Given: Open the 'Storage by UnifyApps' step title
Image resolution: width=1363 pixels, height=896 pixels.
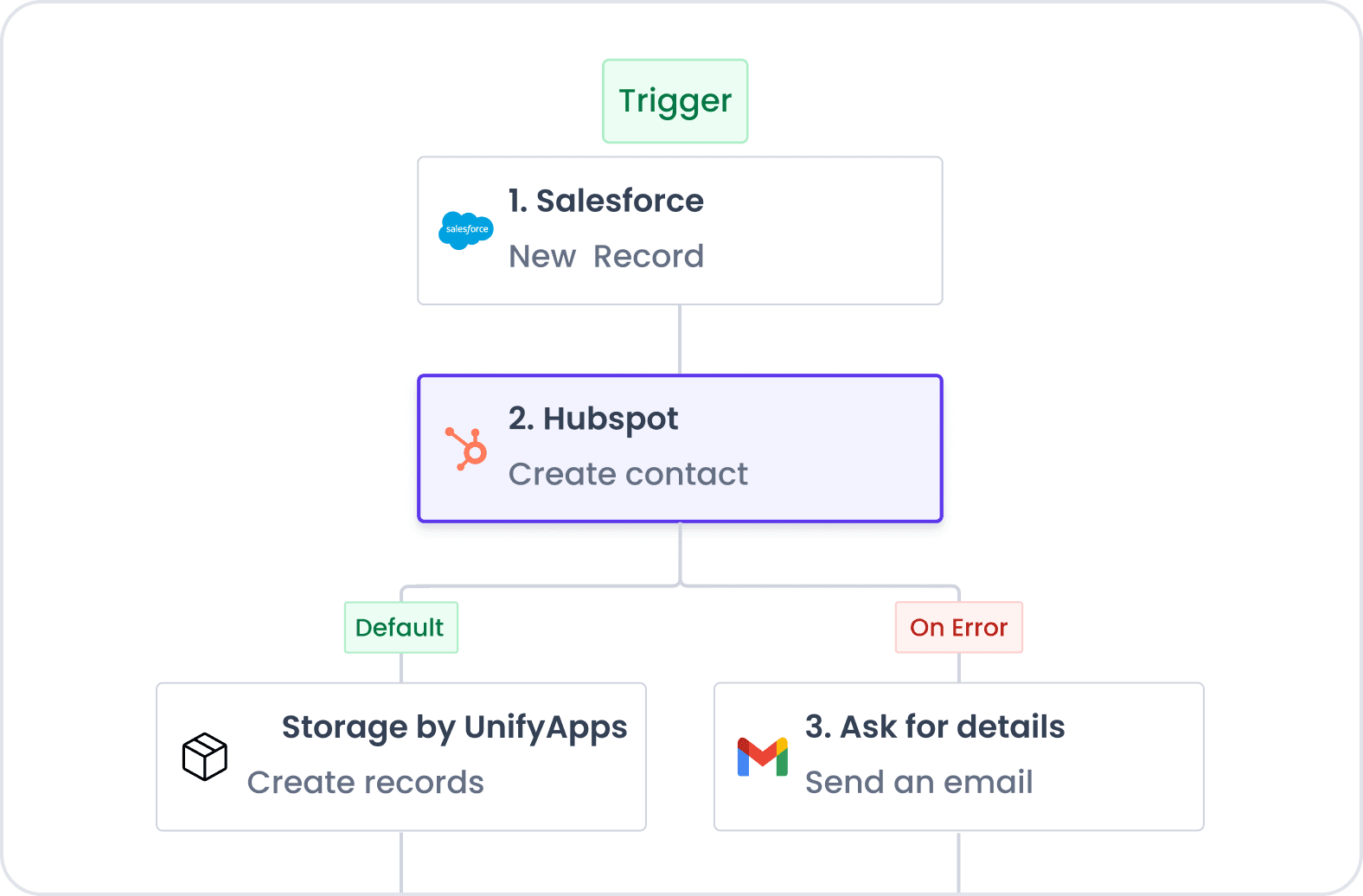Looking at the screenshot, I should pyautogui.click(x=454, y=727).
